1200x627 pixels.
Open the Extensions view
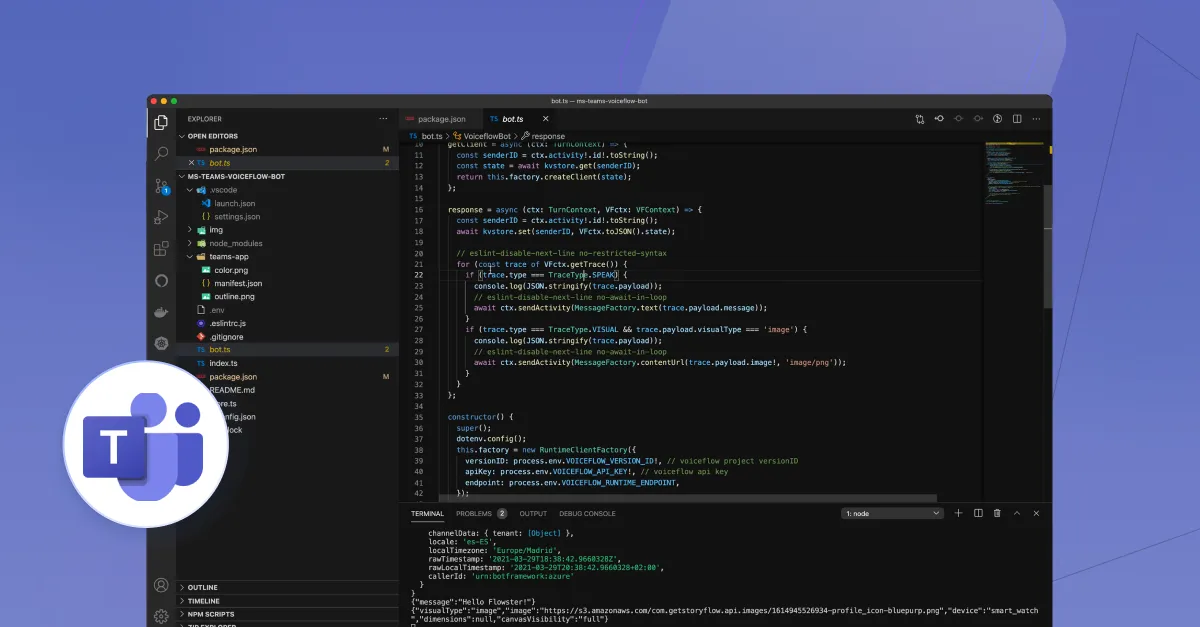161,248
